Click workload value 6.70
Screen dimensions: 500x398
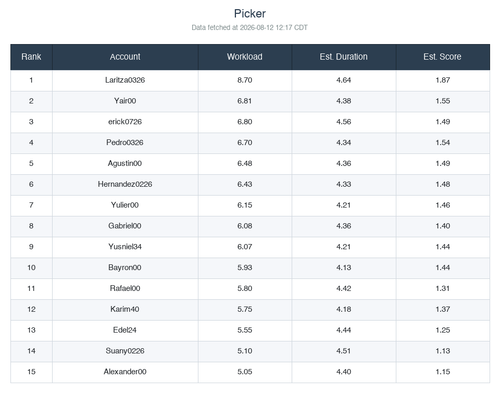tap(245, 143)
